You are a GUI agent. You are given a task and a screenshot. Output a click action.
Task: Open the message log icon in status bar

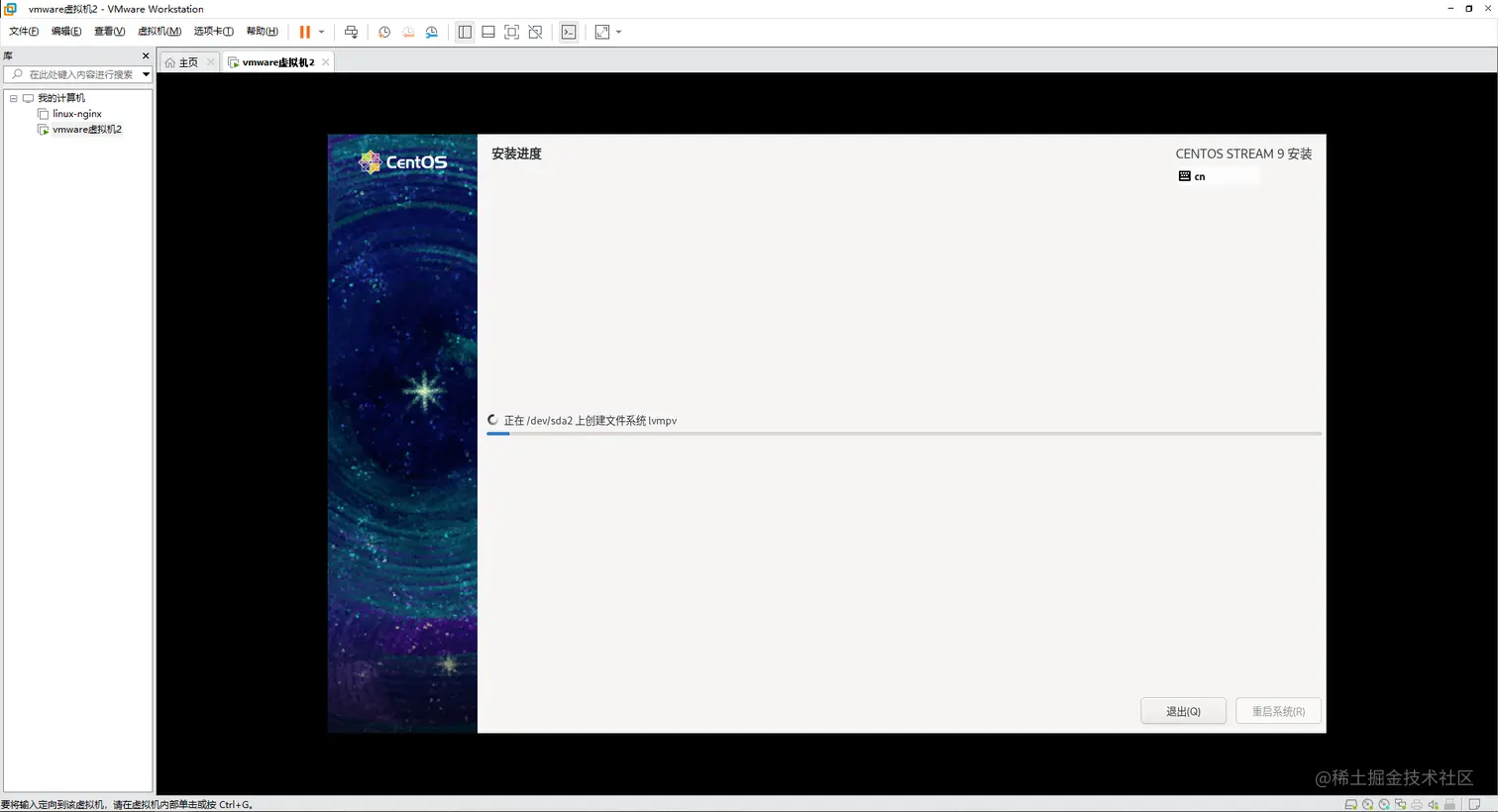[1474, 804]
